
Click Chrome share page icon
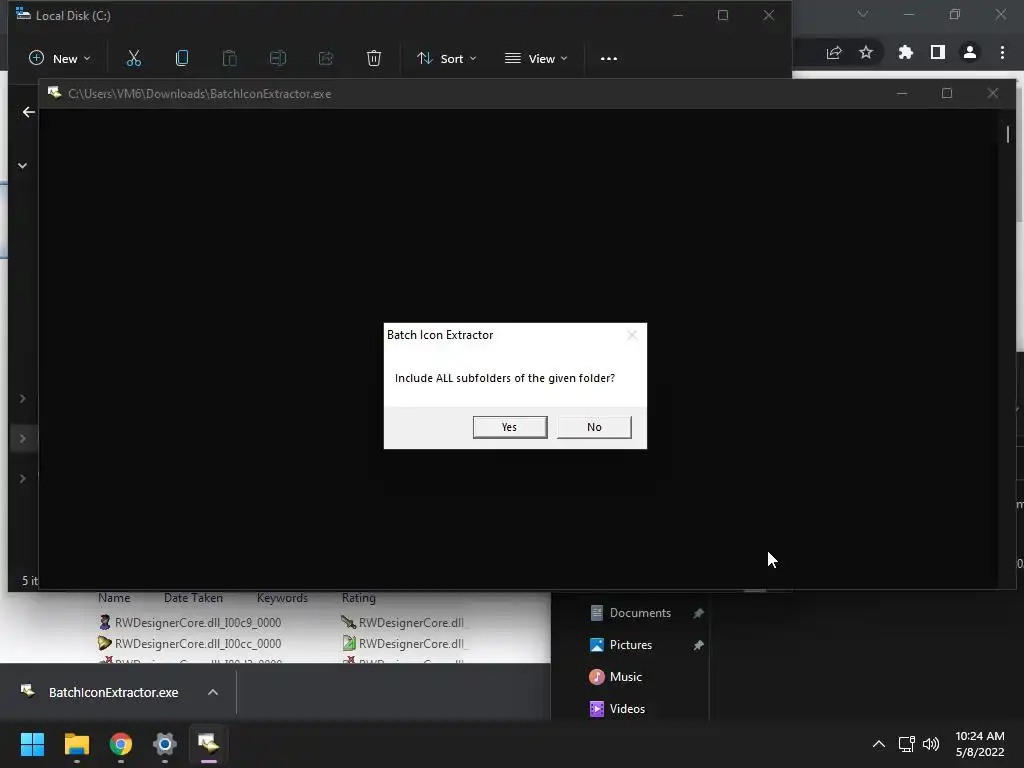pyautogui.click(x=834, y=53)
